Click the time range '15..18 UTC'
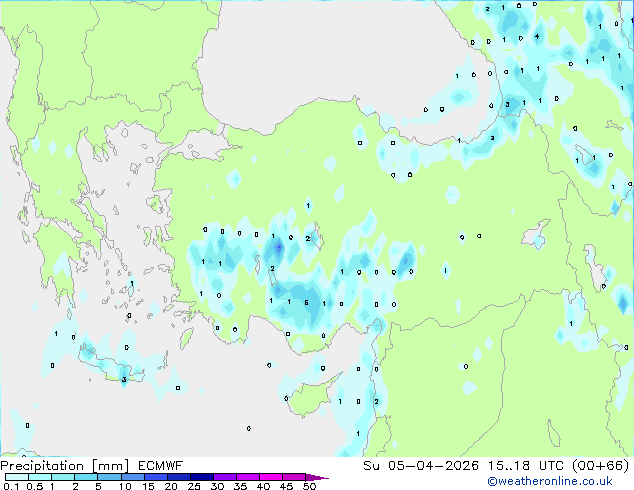 point(526,466)
